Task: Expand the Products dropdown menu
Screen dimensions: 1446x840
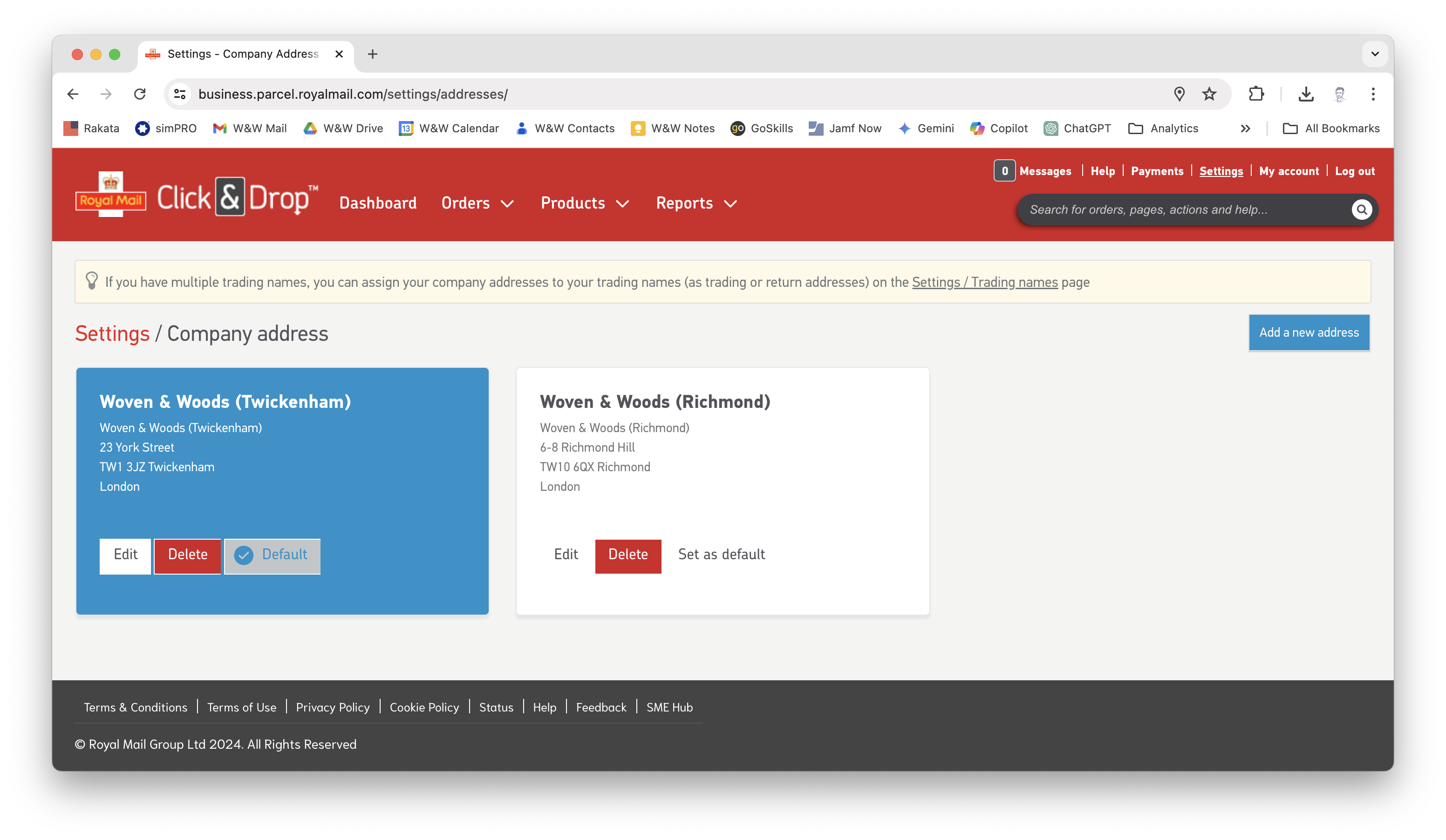Action: pyautogui.click(x=585, y=203)
